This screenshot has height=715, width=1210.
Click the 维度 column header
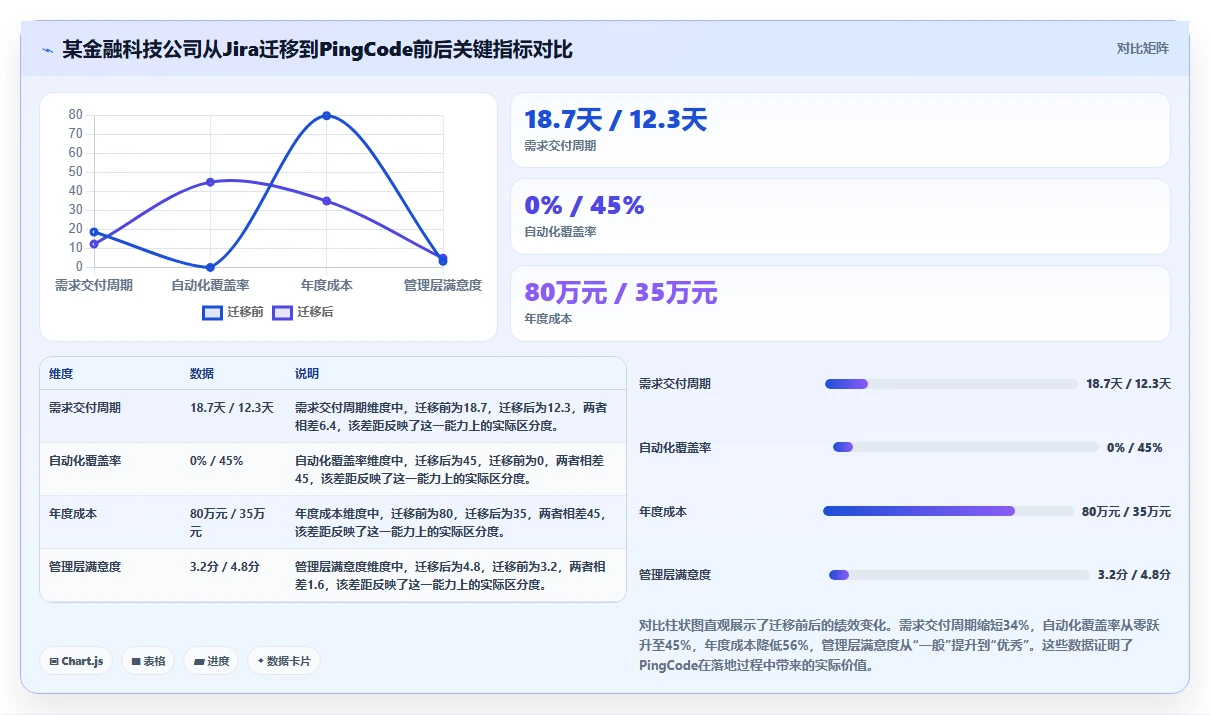pos(61,374)
